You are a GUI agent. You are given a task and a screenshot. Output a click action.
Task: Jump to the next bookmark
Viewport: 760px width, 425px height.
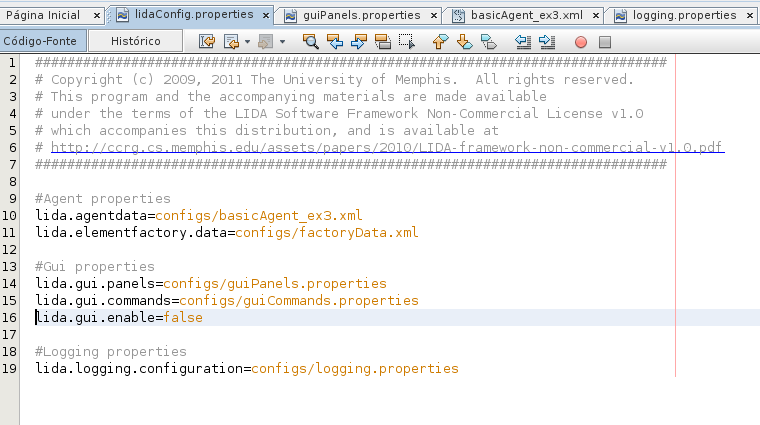pyautogui.click(x=464, y=41)
